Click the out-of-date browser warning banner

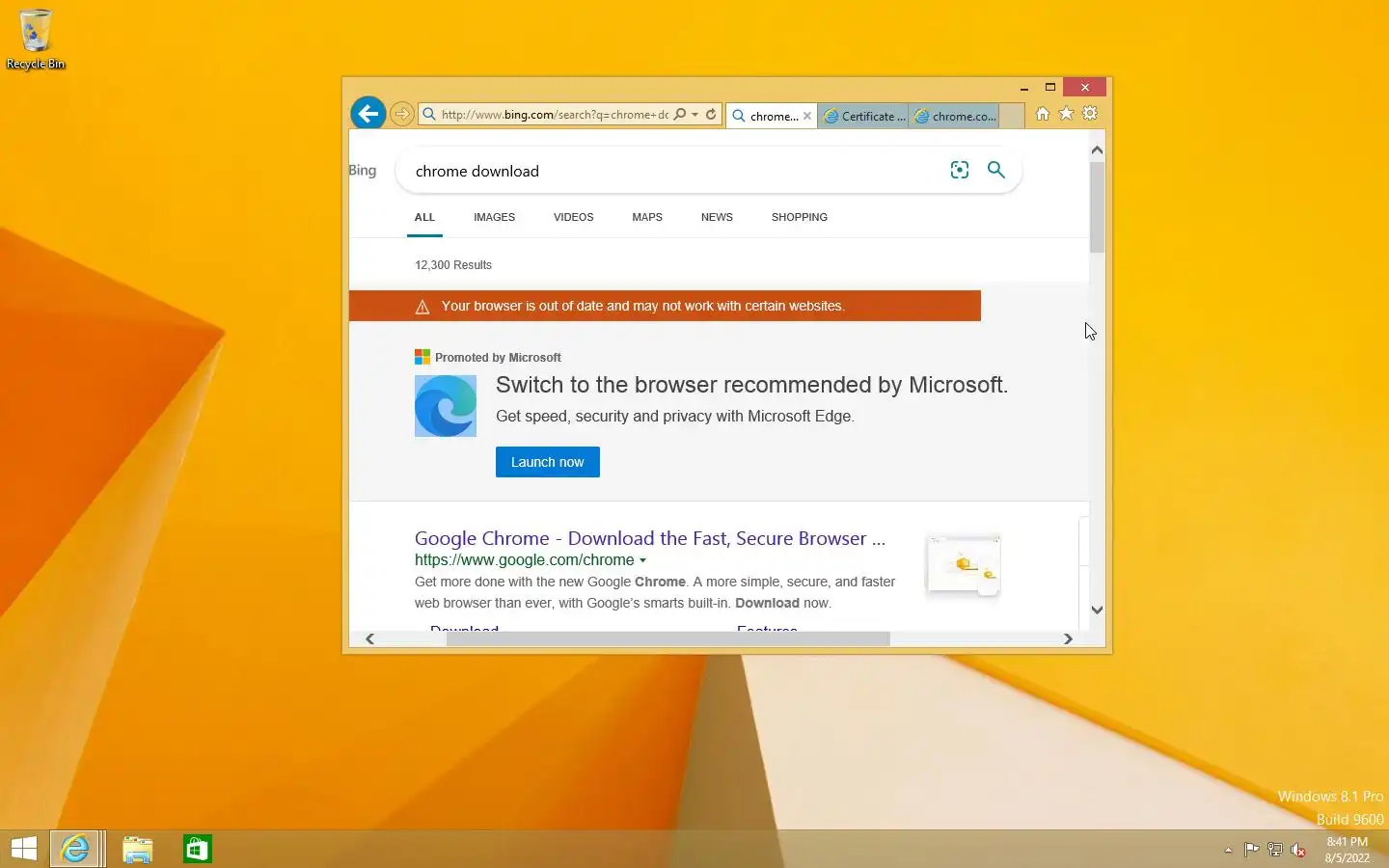[665, 306]
